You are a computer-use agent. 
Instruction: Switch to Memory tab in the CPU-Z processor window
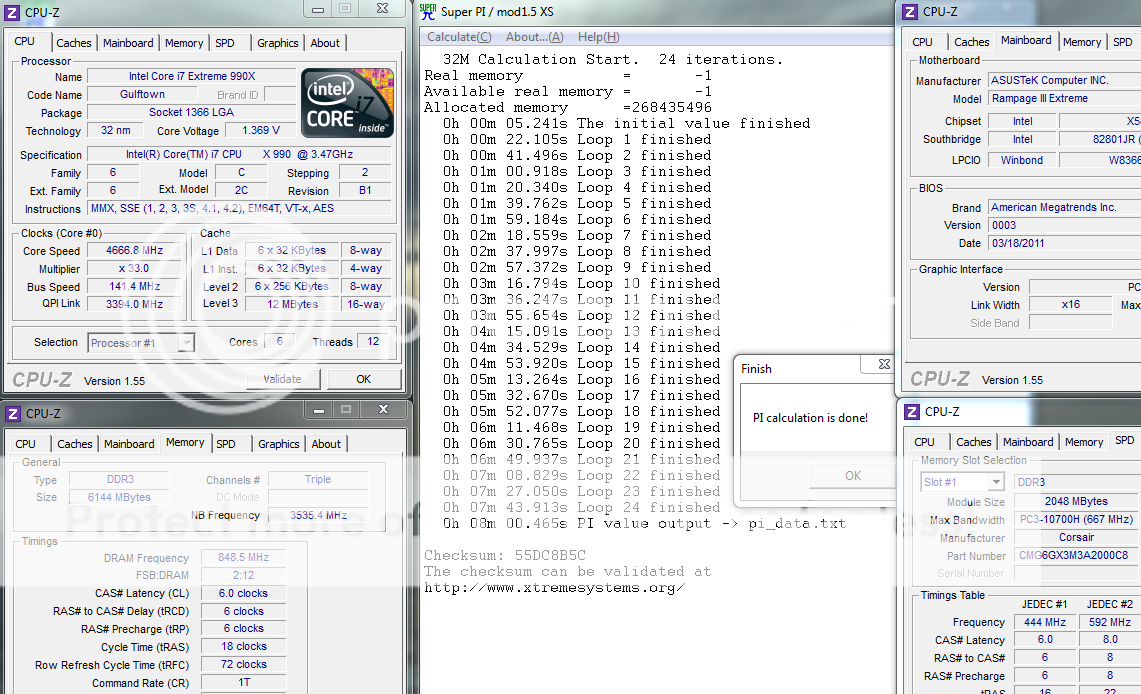184,43
